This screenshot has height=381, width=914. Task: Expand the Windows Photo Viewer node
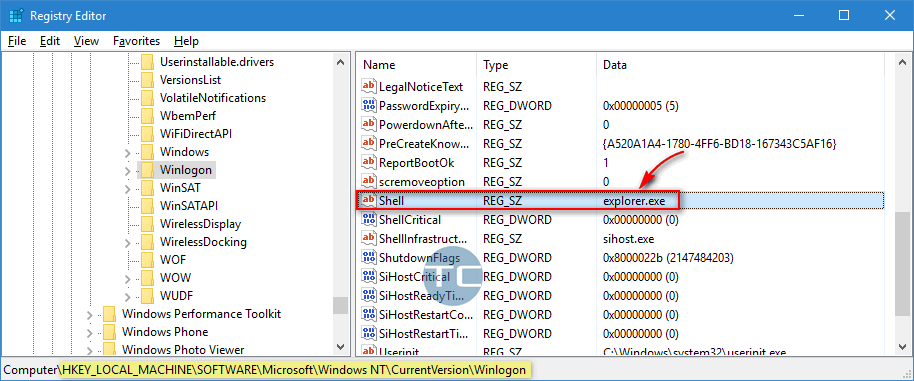tap(89, 351)
